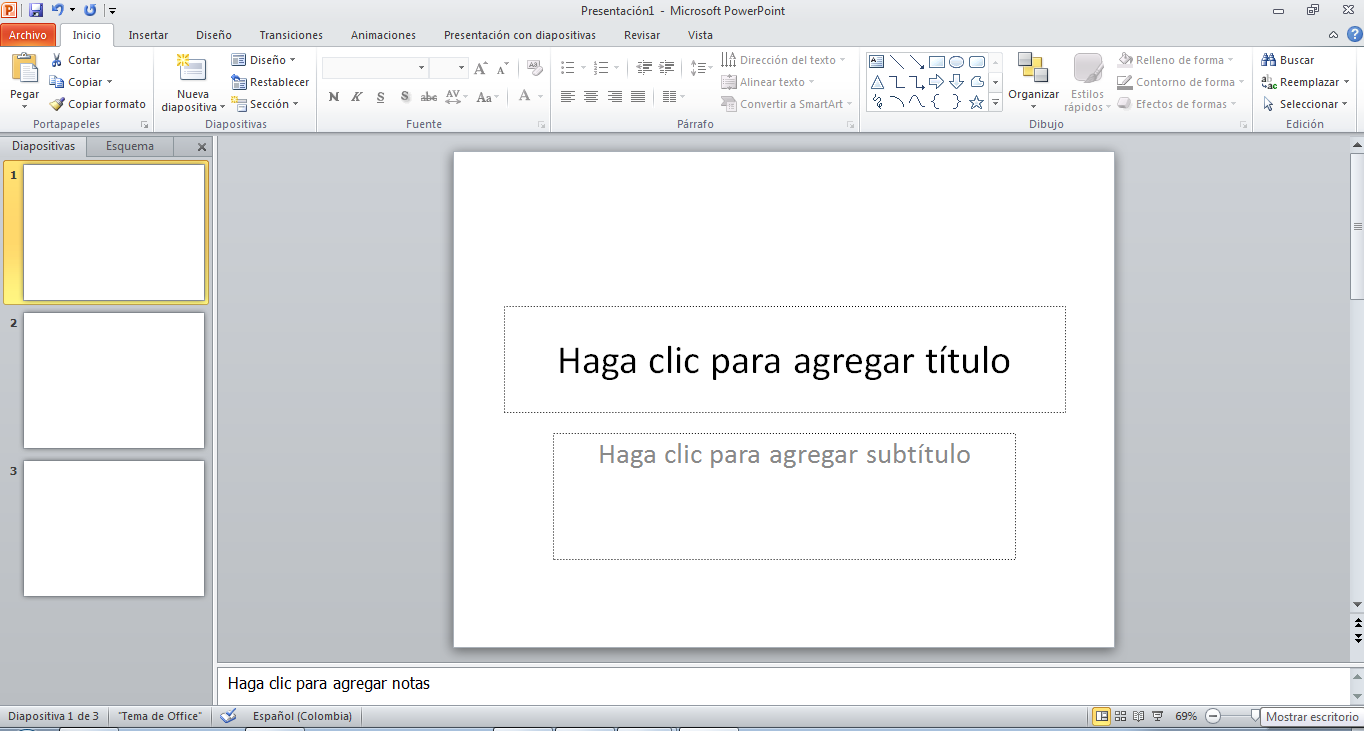
Task: Open the Insertar ribbon tab
Action: pyautogui.click(x=148, y=35)
